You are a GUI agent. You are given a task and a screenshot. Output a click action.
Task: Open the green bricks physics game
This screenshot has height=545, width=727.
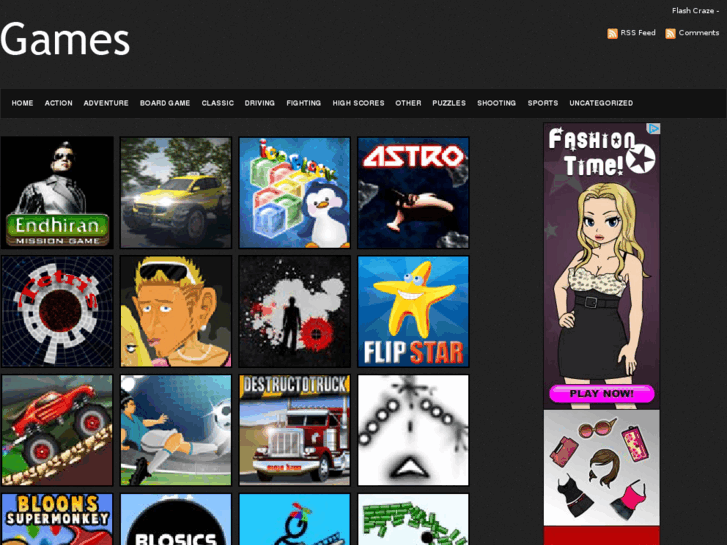(x=413, y=519)
